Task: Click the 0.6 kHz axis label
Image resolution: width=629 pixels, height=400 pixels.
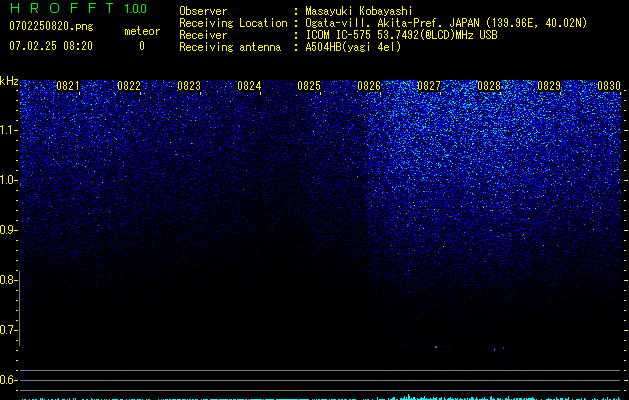Action: (x=9, y=380)
